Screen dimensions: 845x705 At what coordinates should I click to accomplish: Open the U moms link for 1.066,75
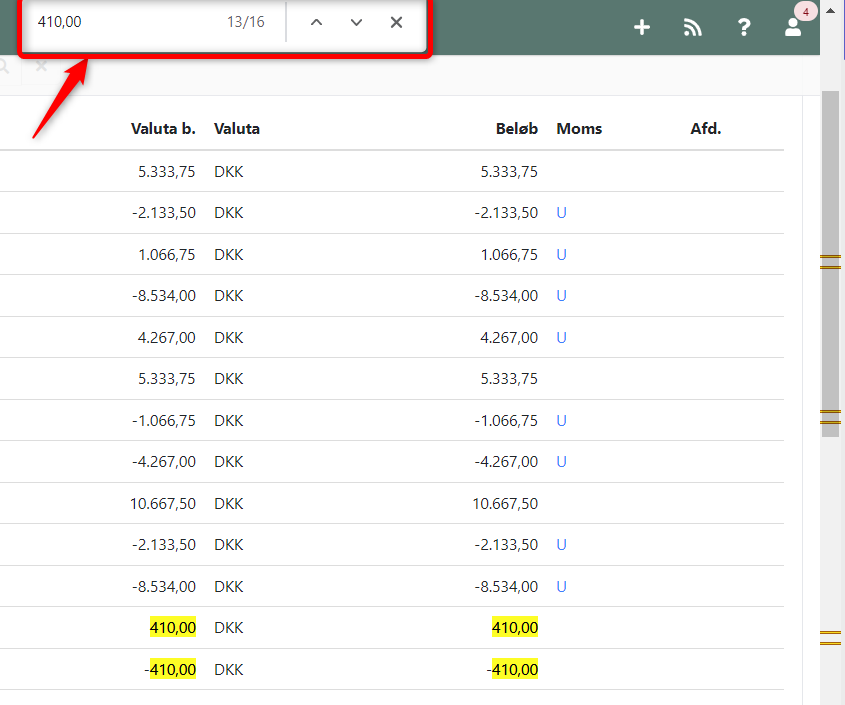561,255
